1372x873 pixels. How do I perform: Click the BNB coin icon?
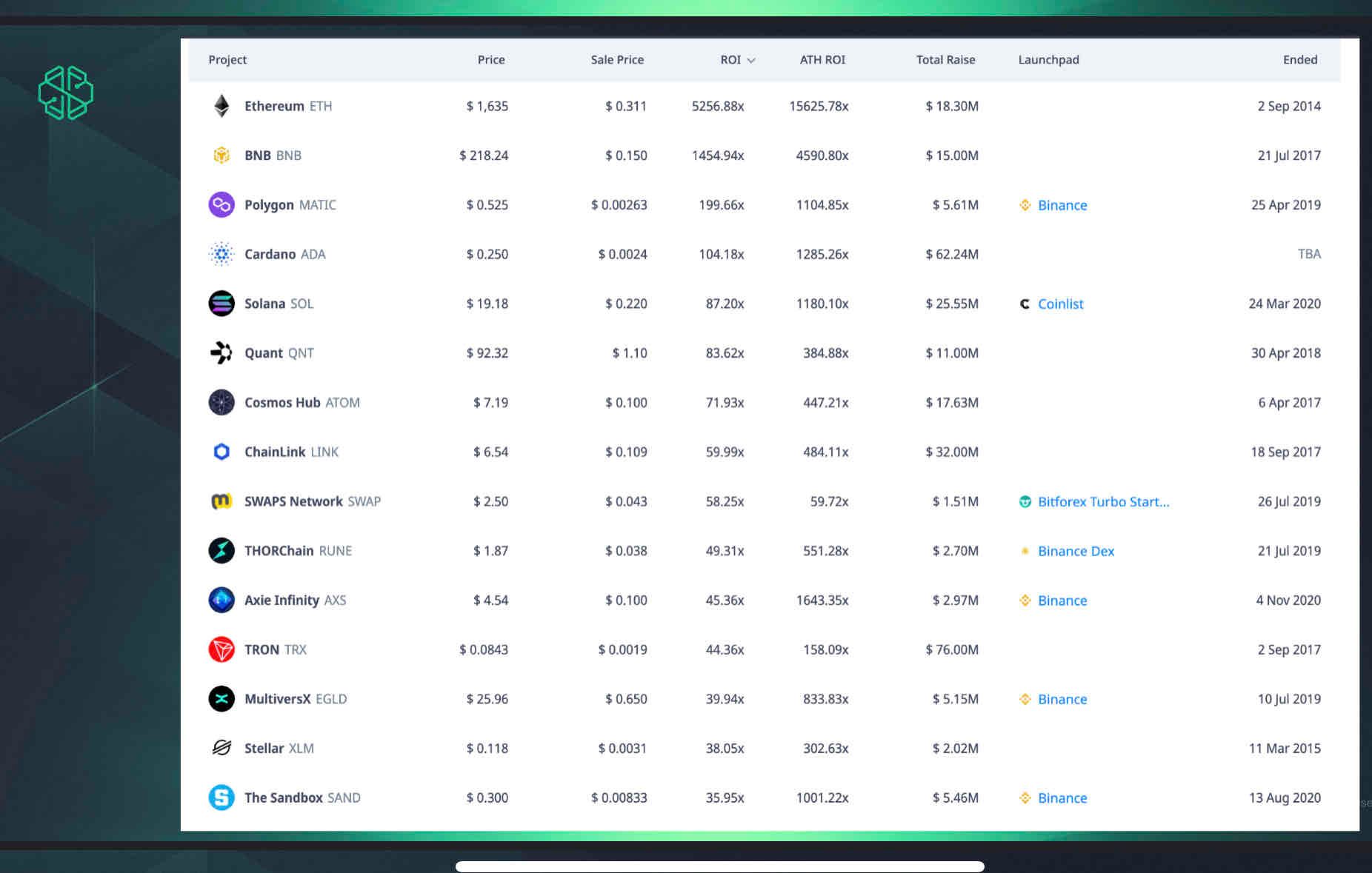click(x=222, y=155)
